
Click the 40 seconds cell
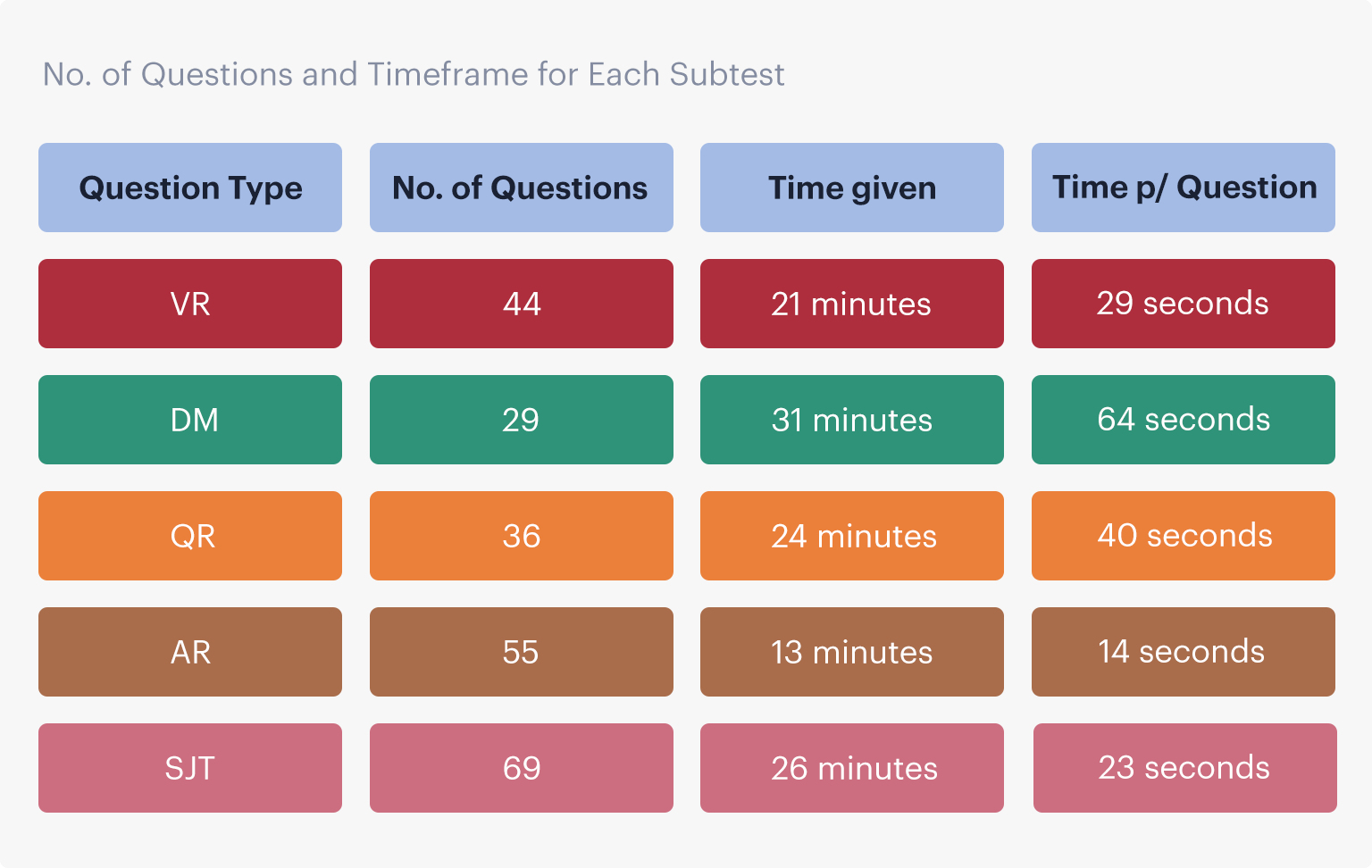[x=1183, y=536]
